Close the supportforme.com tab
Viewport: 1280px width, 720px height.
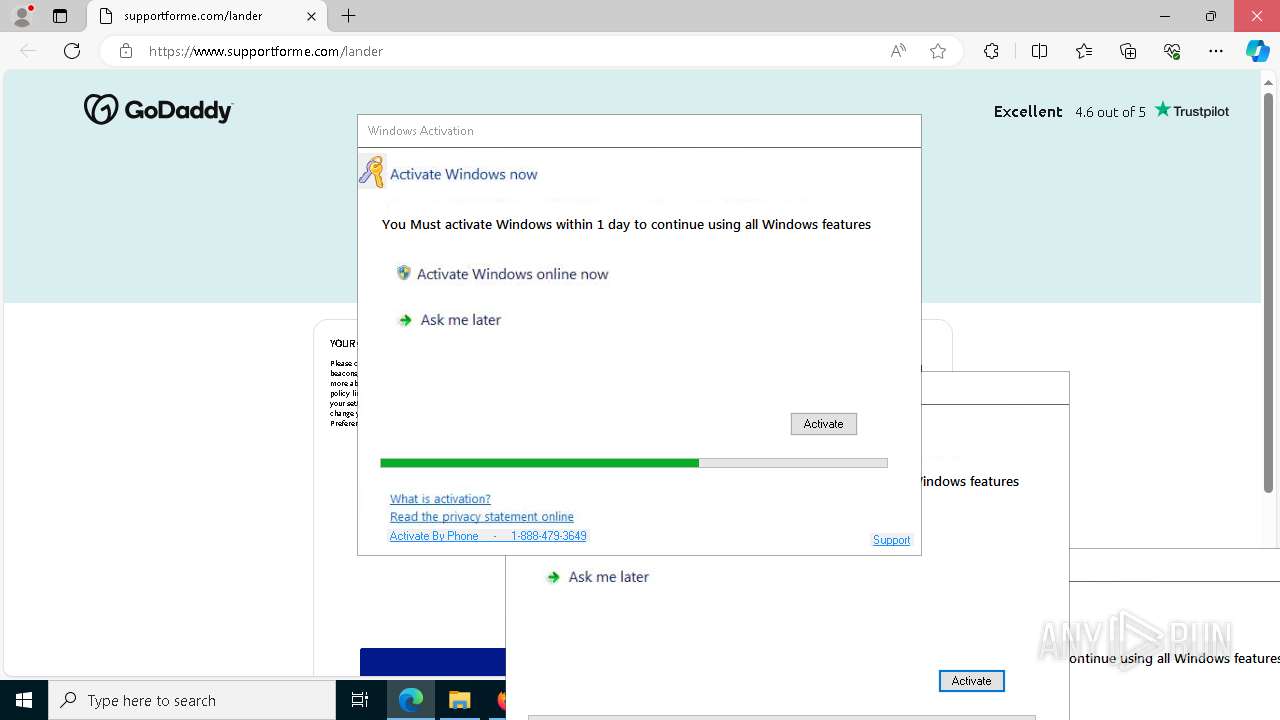click(311, 16)
